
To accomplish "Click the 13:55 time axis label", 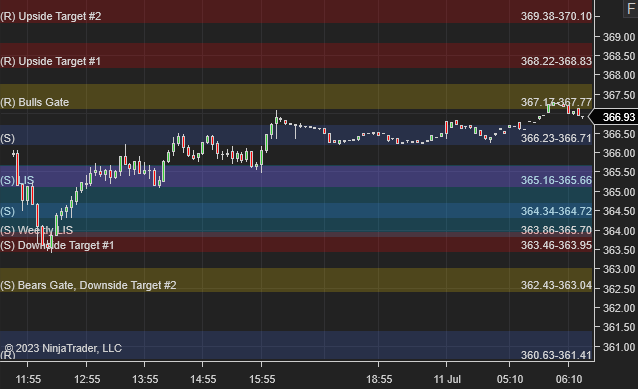I will coord(145,379).
